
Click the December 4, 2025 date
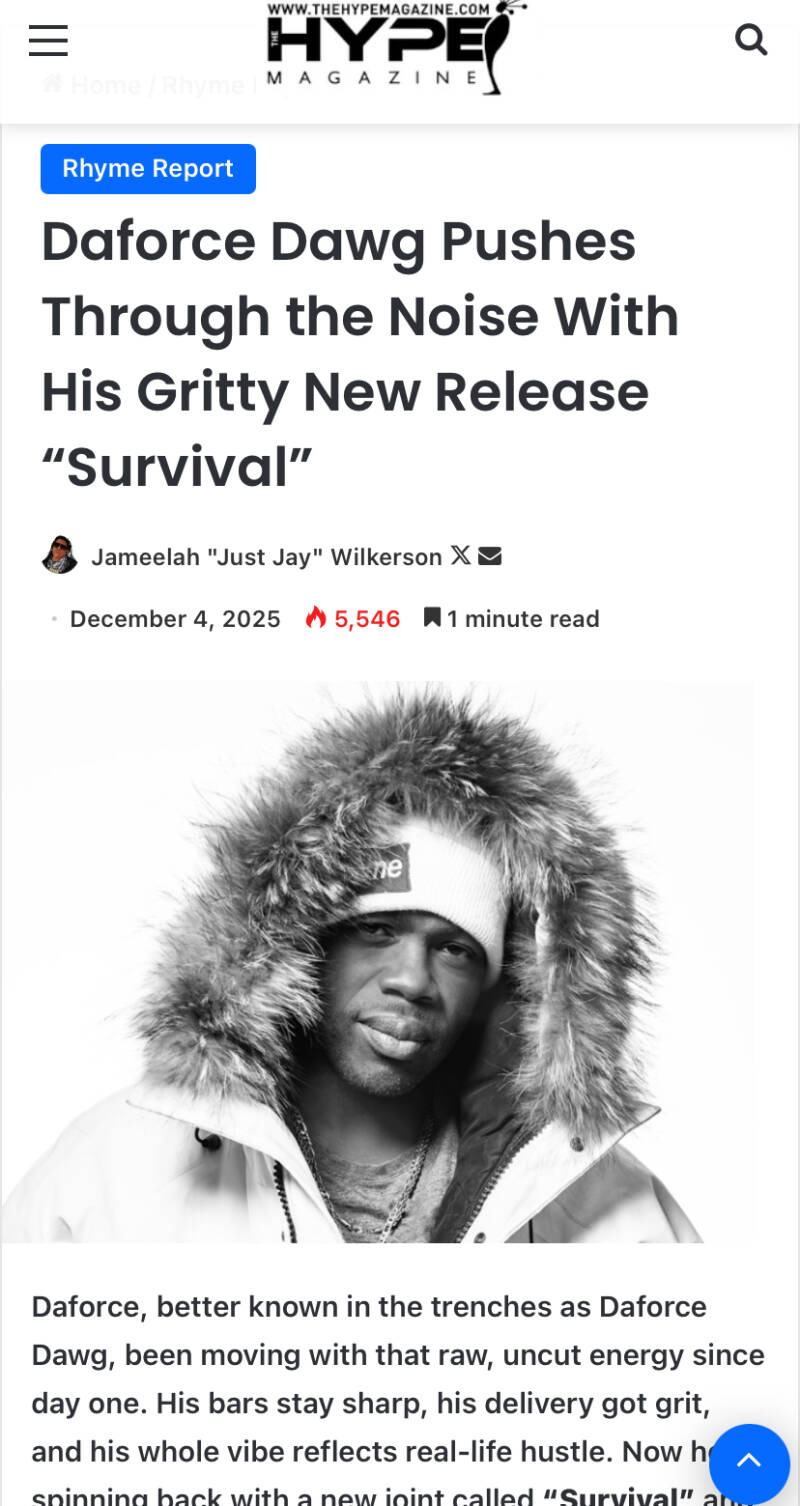[x=175, y=619]
